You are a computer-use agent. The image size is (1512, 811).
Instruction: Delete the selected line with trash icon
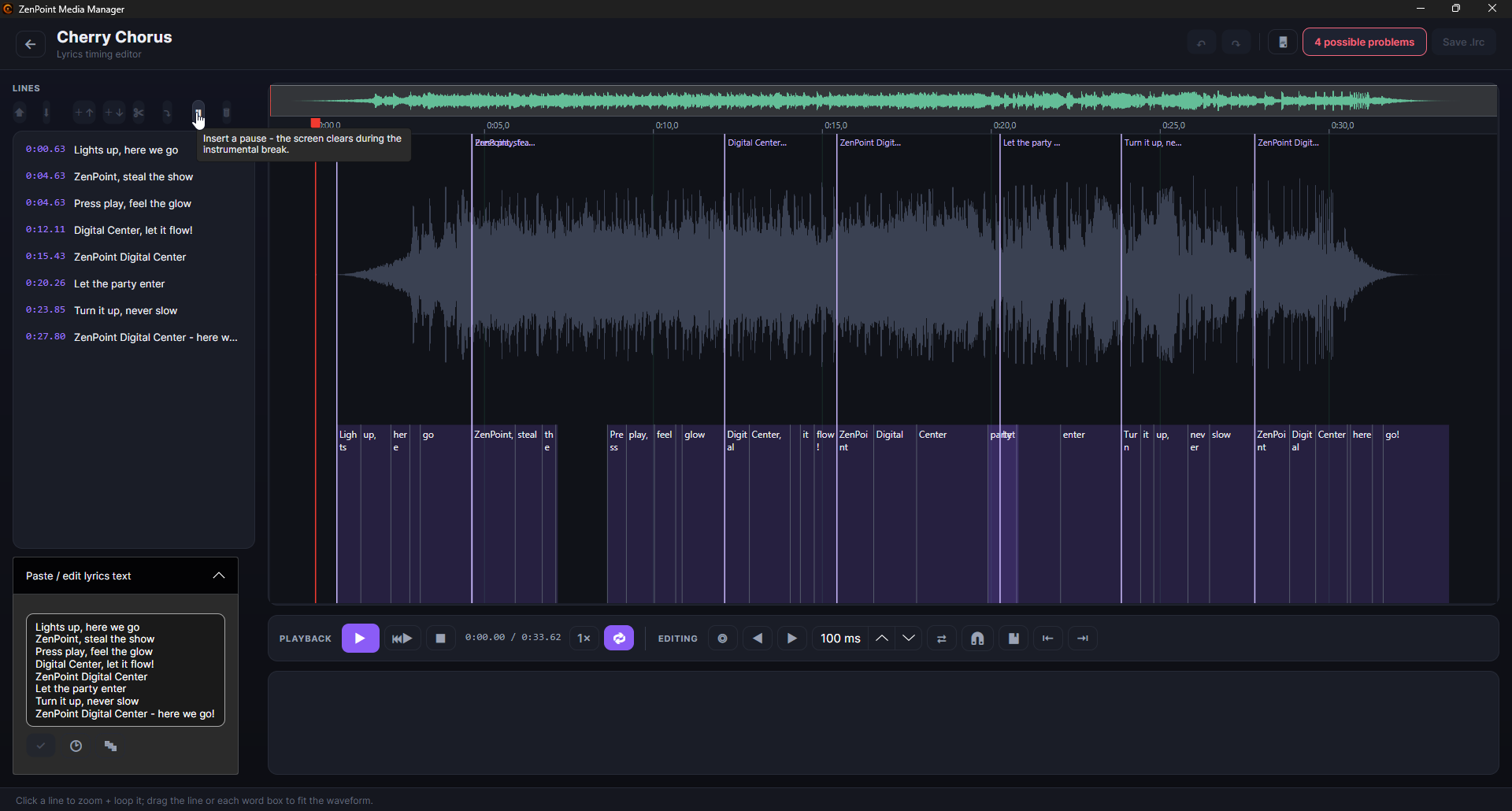pyautogui.click(x=227, y=113)
